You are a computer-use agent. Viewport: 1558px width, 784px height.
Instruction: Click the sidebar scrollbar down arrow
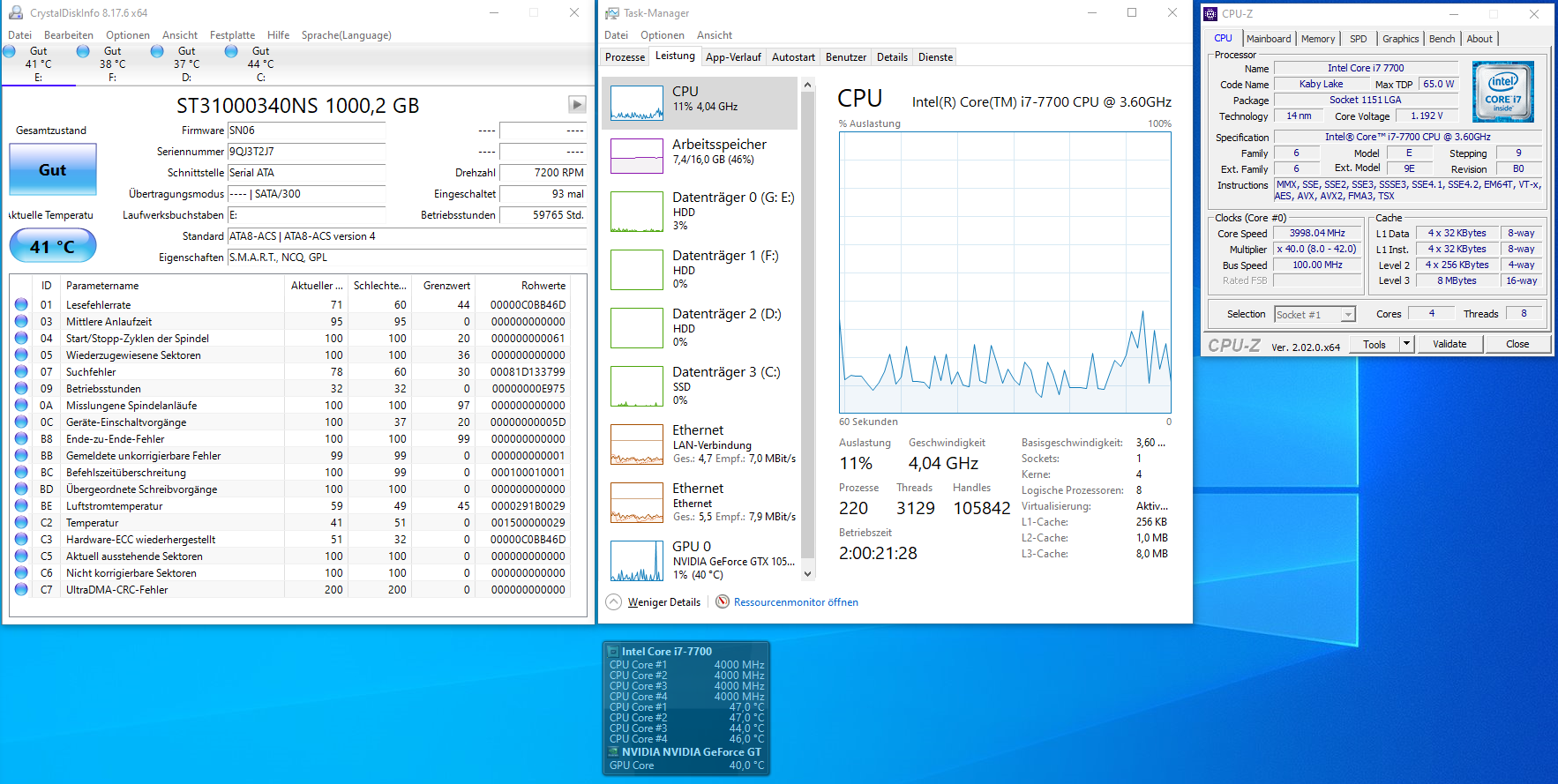[807, 573]
